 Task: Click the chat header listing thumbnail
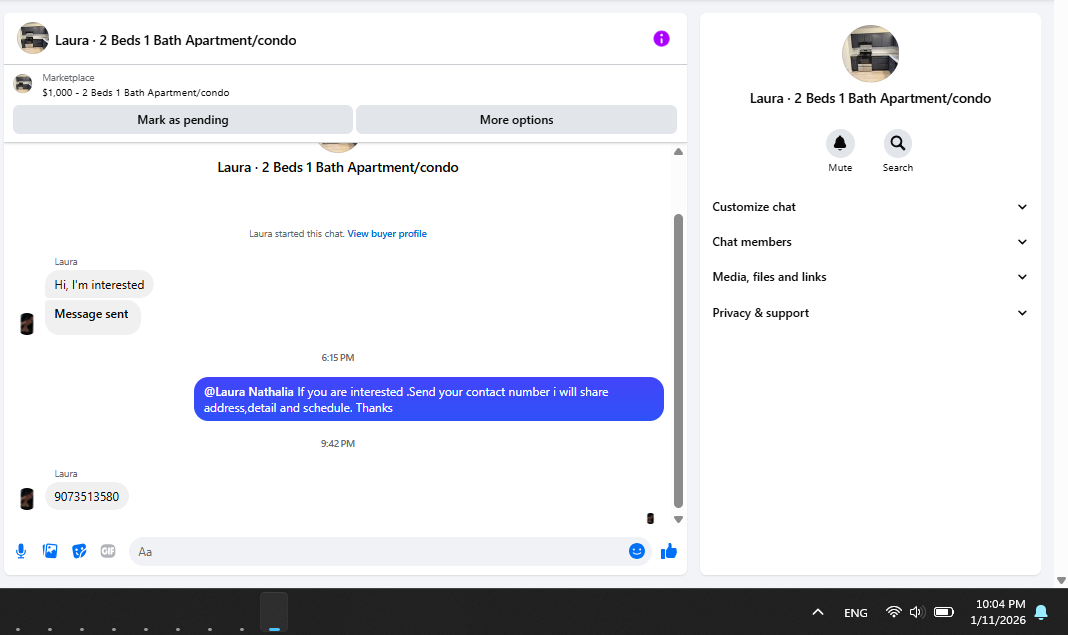[33, 38]
